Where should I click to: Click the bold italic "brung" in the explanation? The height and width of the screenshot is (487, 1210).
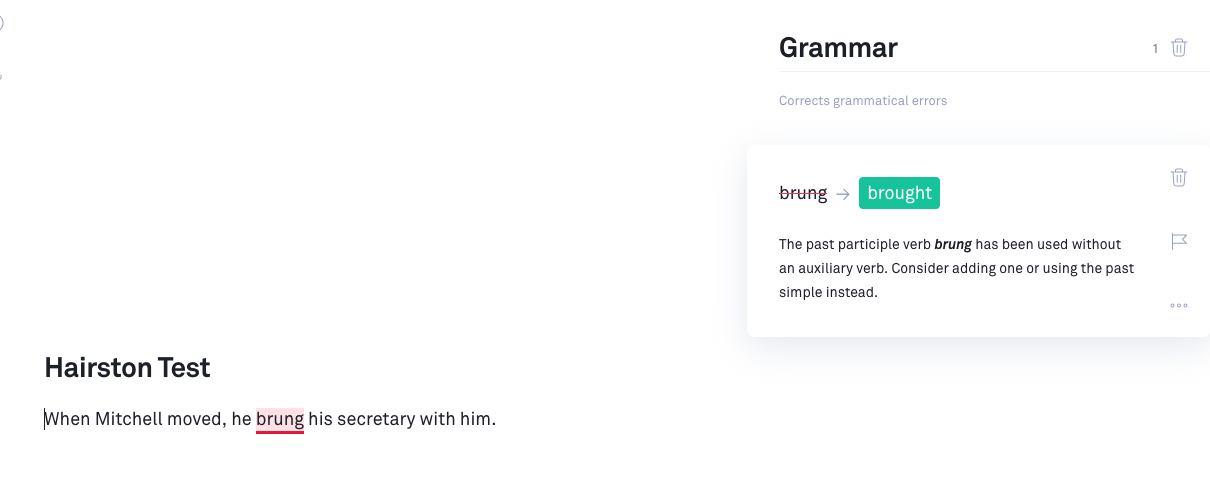point(953,244)
